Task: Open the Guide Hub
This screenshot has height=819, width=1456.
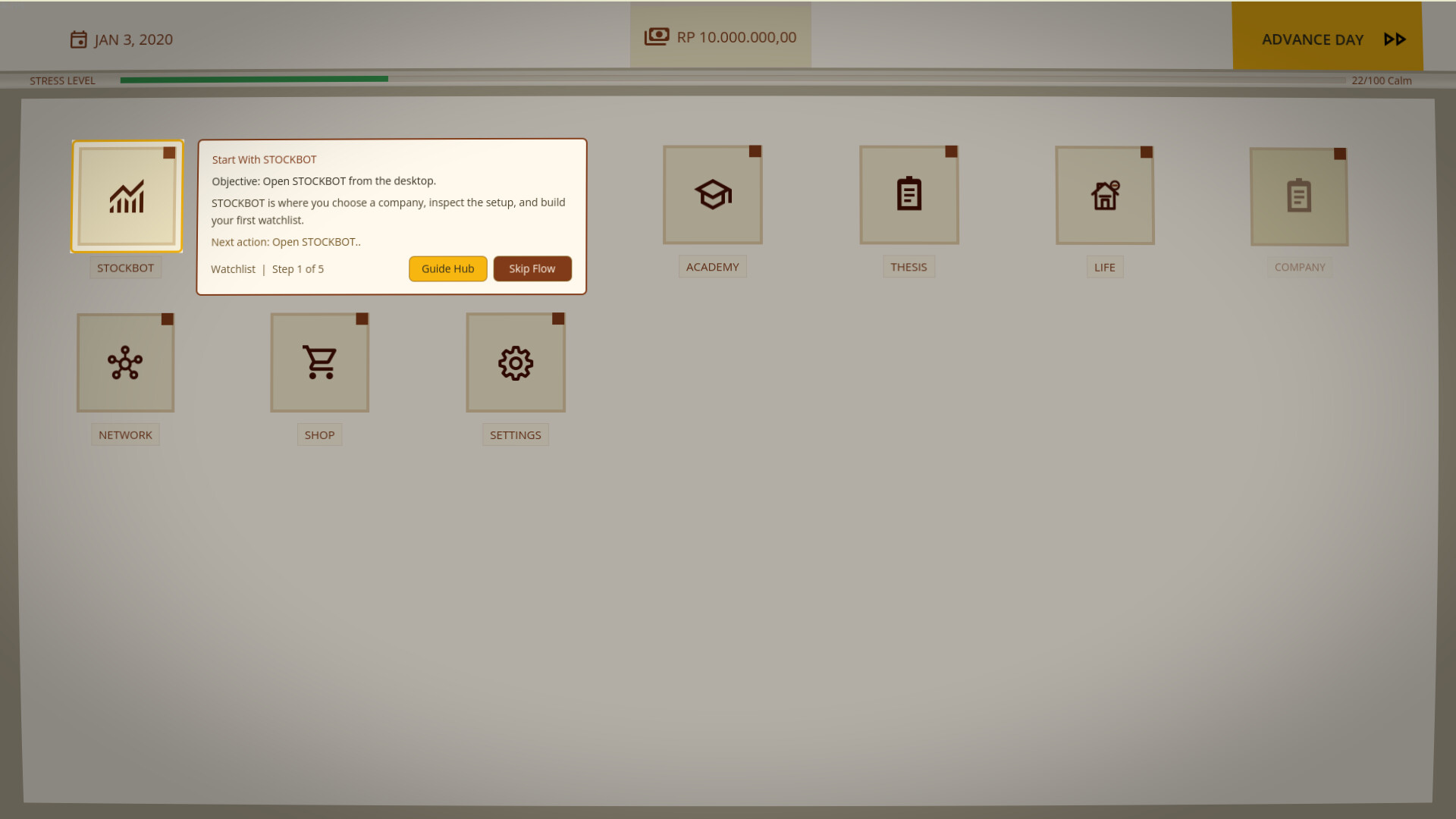Action: [448, 268]
